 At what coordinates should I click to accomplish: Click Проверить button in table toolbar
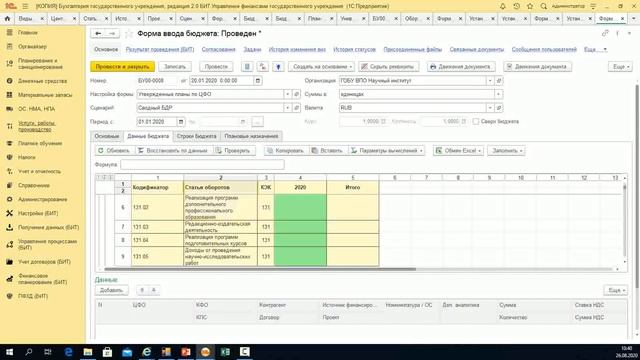(233, 151)
